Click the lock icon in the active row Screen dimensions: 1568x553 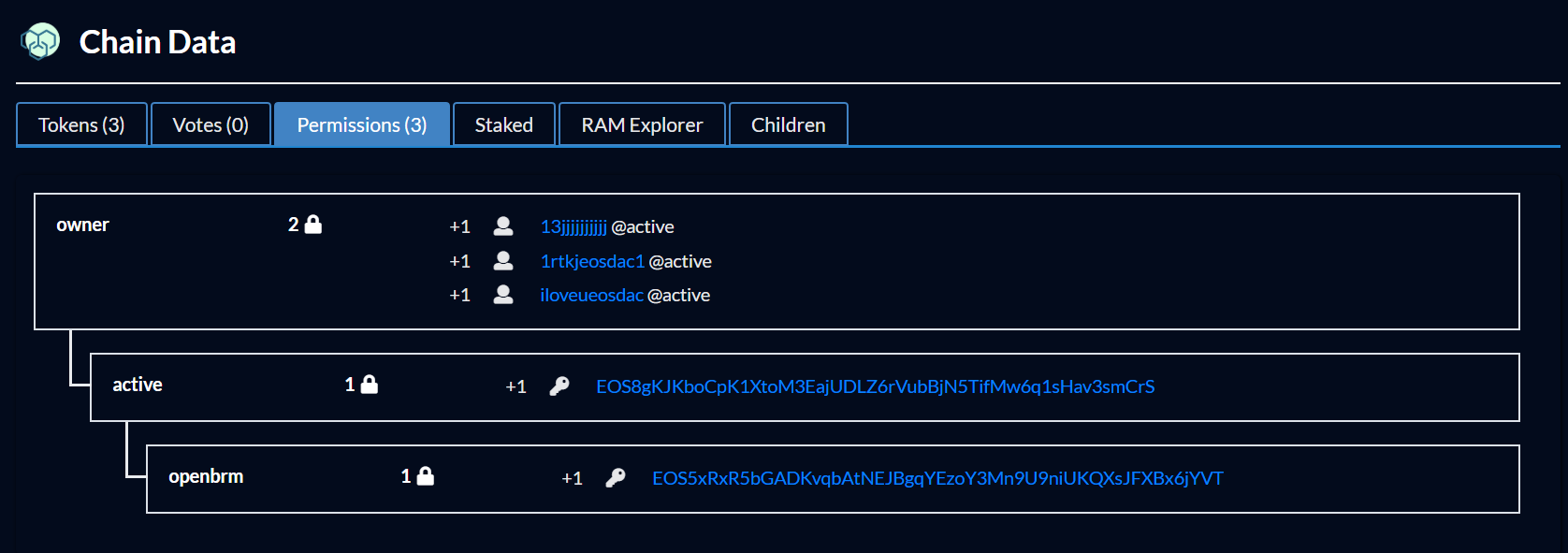pos(370,384)
